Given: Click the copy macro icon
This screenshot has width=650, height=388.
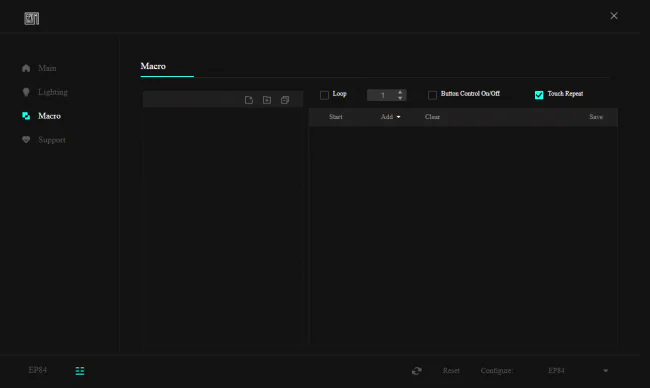Looking at the screenshot, I should pyautogui.click(x=285, y=100).
